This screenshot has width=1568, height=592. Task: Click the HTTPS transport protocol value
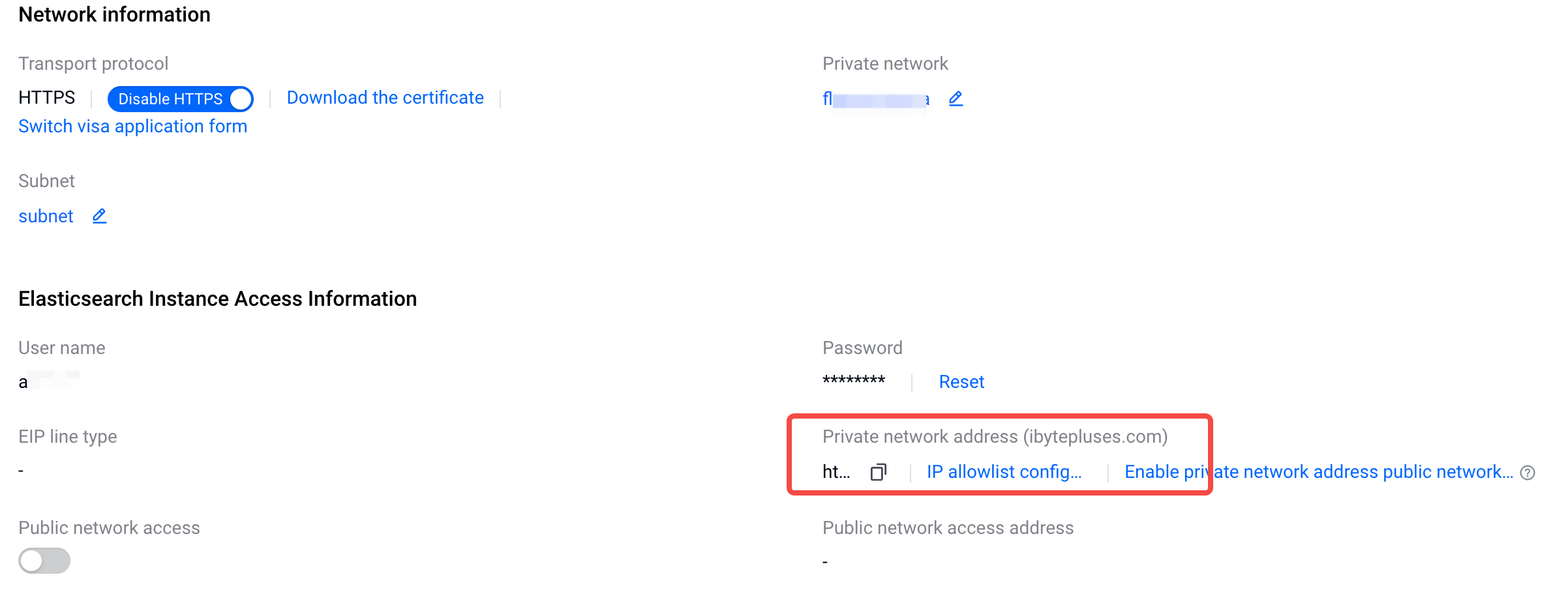[x=47, y=98]
